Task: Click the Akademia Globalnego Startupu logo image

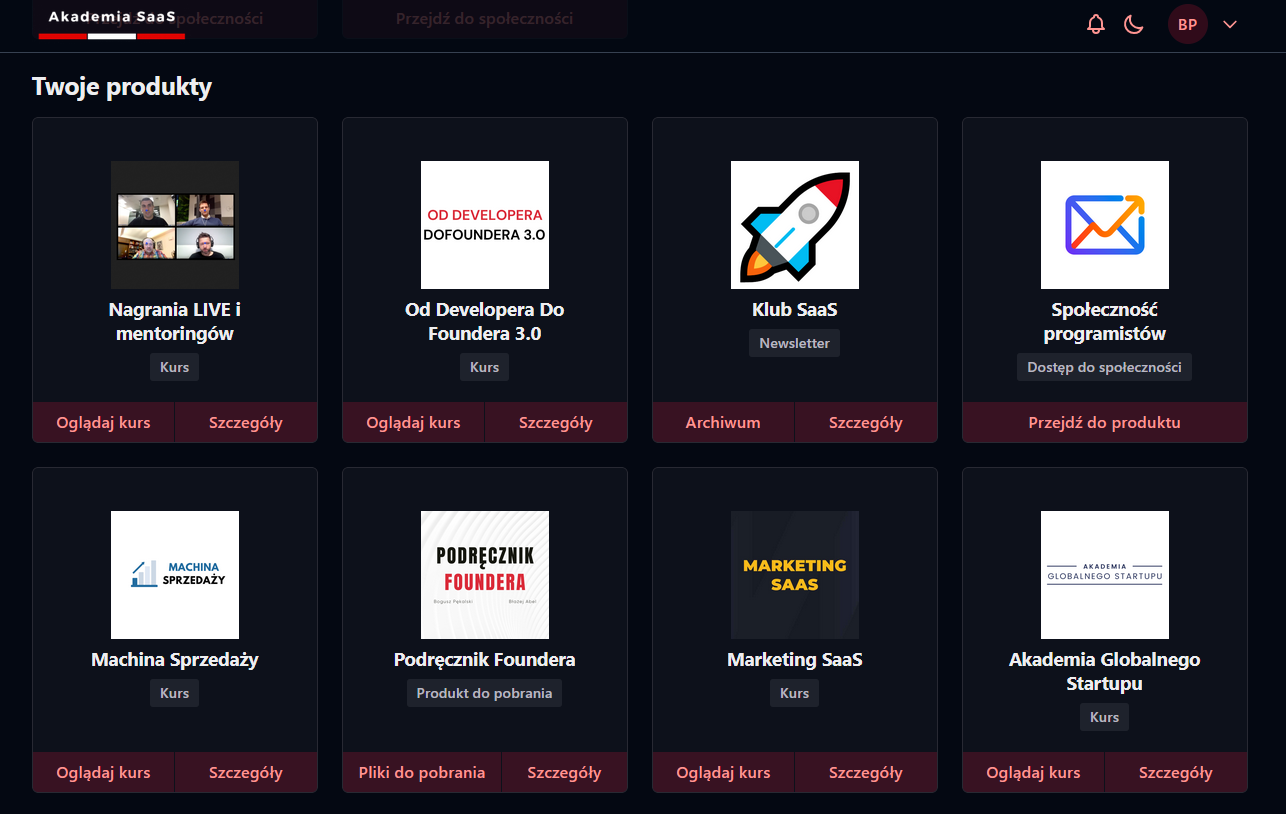Action: 1104,575
